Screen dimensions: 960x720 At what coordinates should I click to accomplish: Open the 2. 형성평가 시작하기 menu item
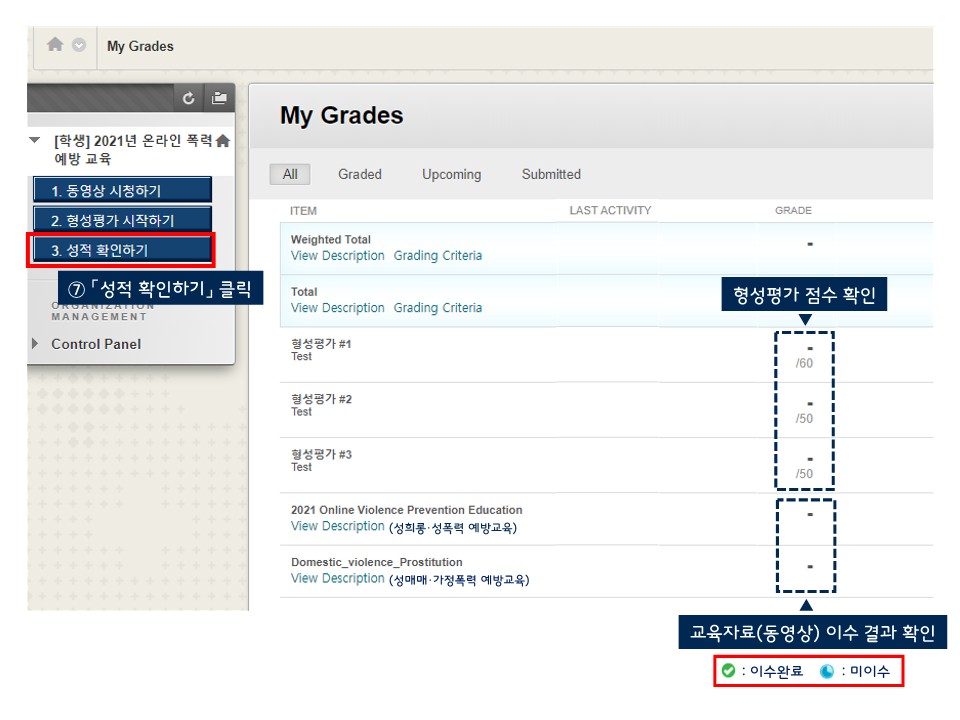(x=121, y=220)
